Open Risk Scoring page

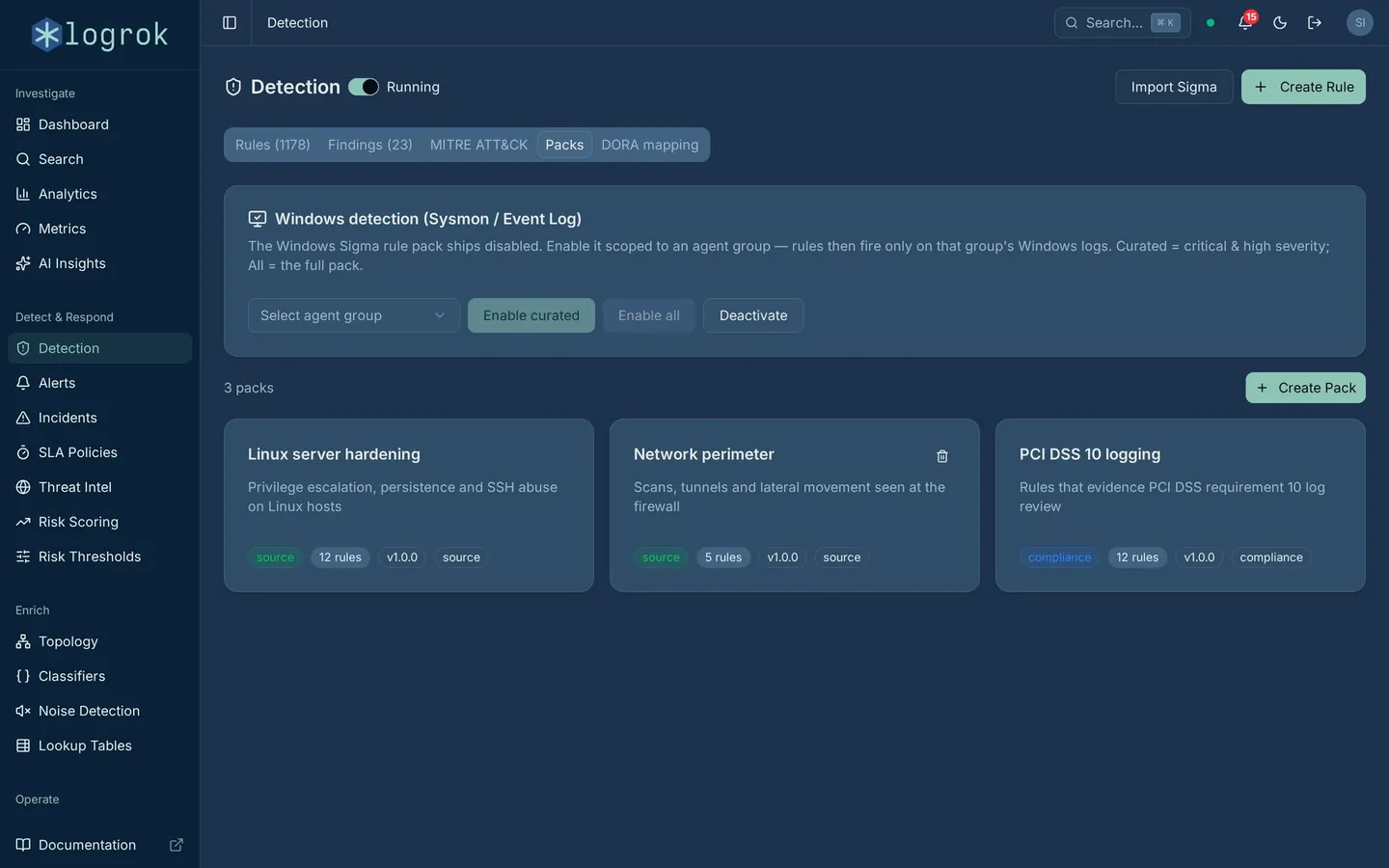click(x=99, y=522)
